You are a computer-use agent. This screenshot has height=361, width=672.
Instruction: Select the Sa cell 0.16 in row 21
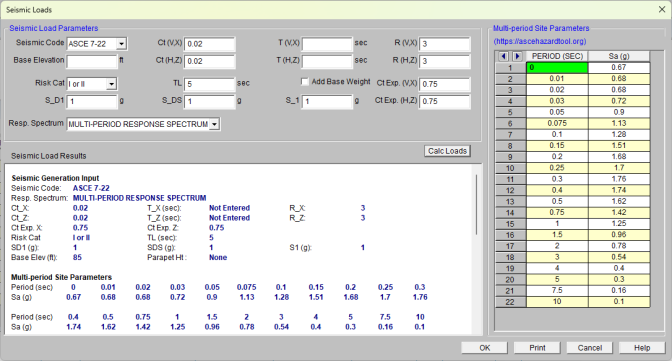point(619,291)
